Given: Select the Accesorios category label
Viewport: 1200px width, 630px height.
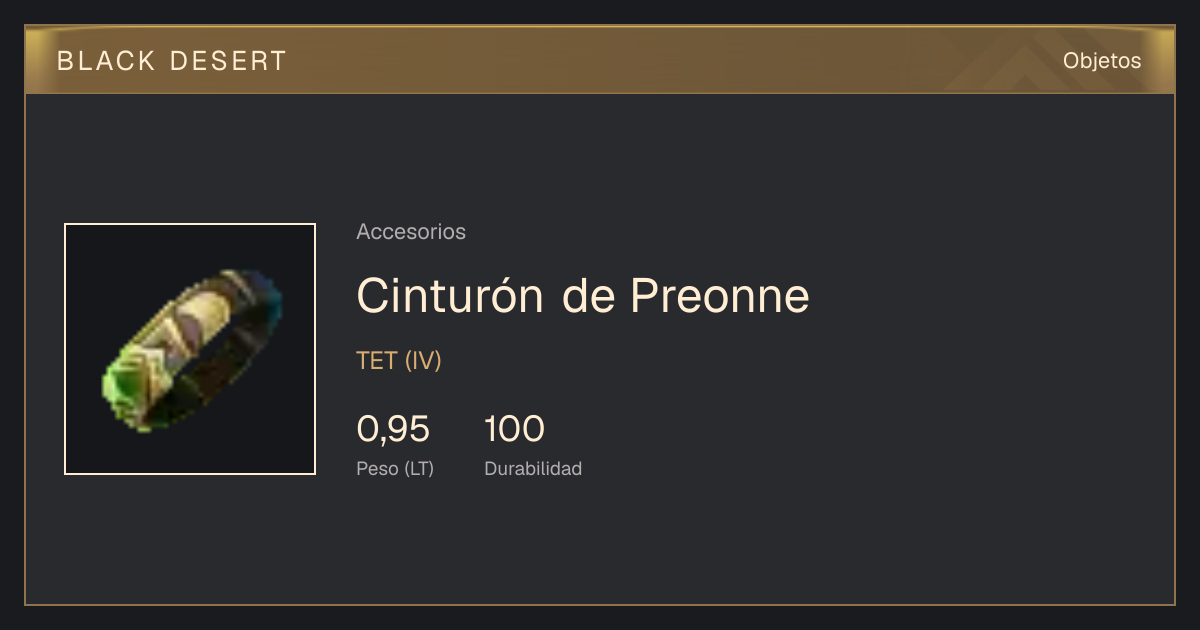Looking at the screenshot, I should click(x=411, y=232).
